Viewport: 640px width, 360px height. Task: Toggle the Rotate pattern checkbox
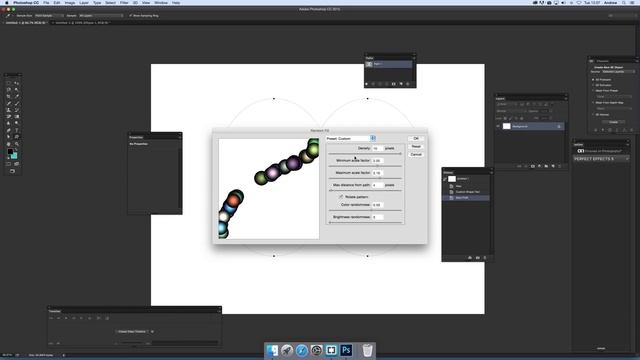(x=341, y=197)
